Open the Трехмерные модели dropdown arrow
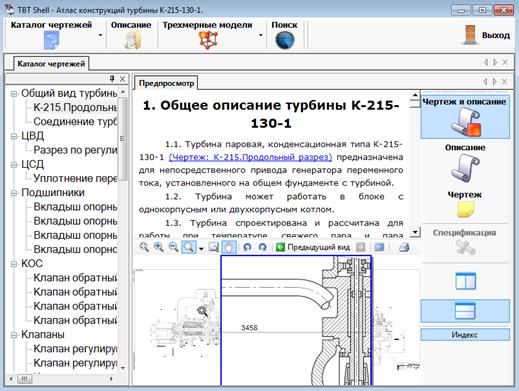 tap(260, 35)
